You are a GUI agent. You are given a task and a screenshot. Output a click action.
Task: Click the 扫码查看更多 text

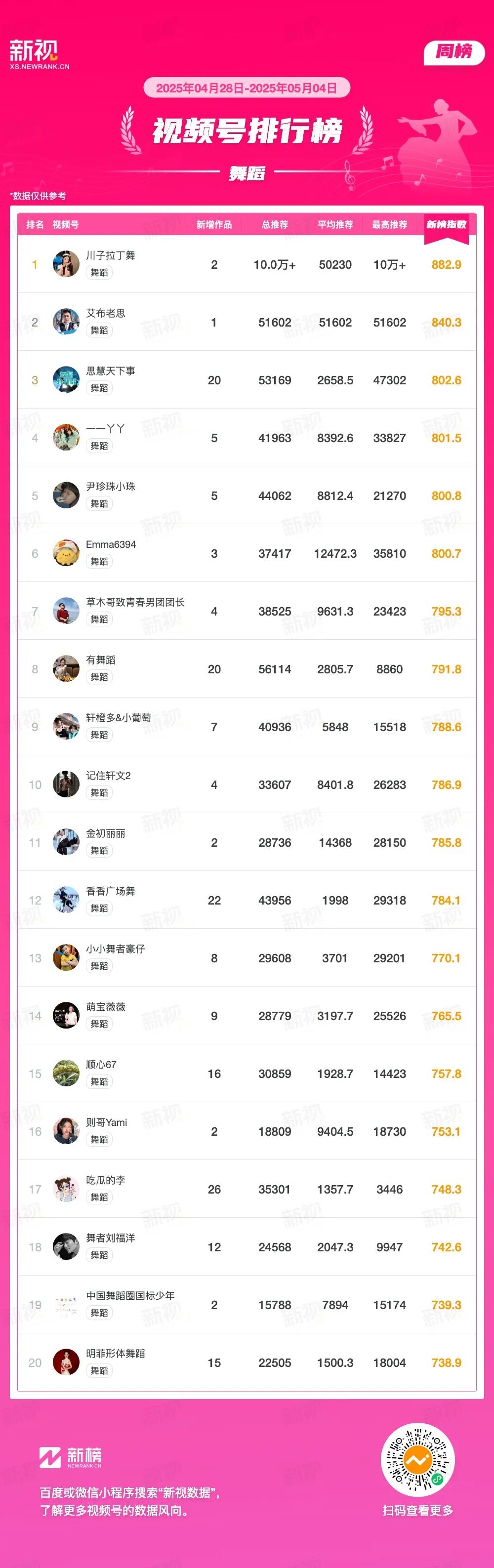tap(417, 1510)
